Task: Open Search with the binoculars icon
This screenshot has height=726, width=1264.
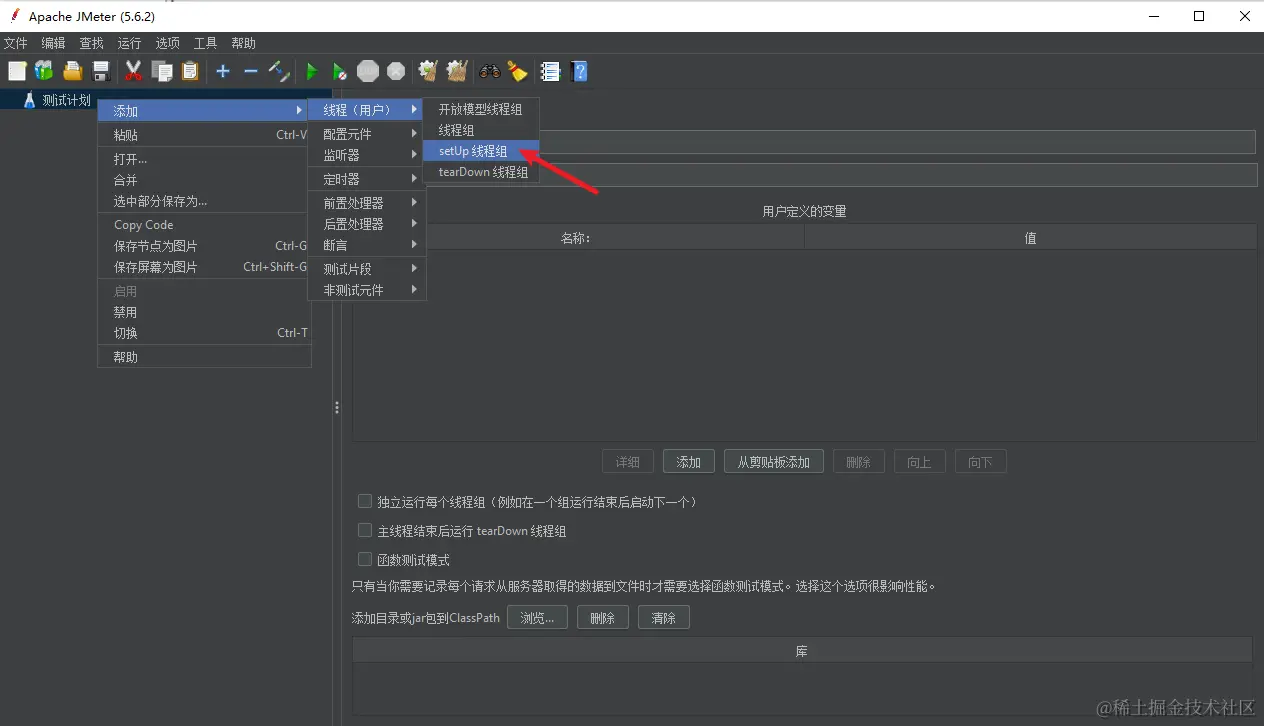Action: tap(490, 71)
